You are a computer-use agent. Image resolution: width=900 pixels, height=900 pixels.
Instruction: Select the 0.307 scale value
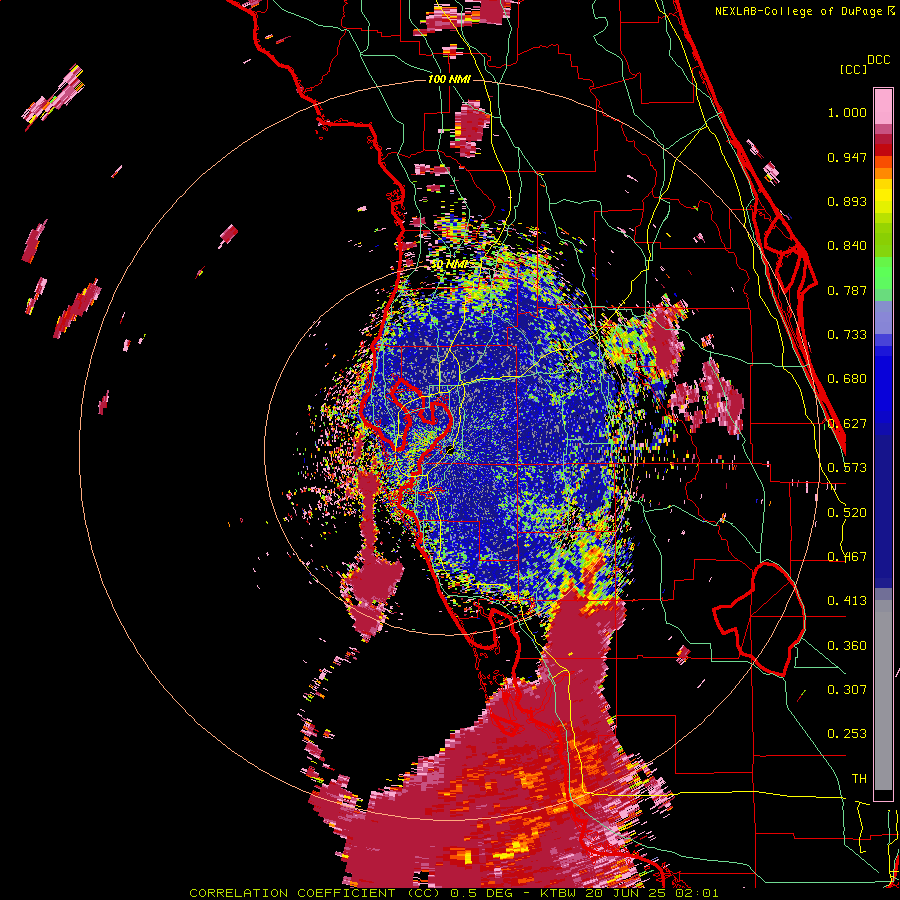(847, 690)
